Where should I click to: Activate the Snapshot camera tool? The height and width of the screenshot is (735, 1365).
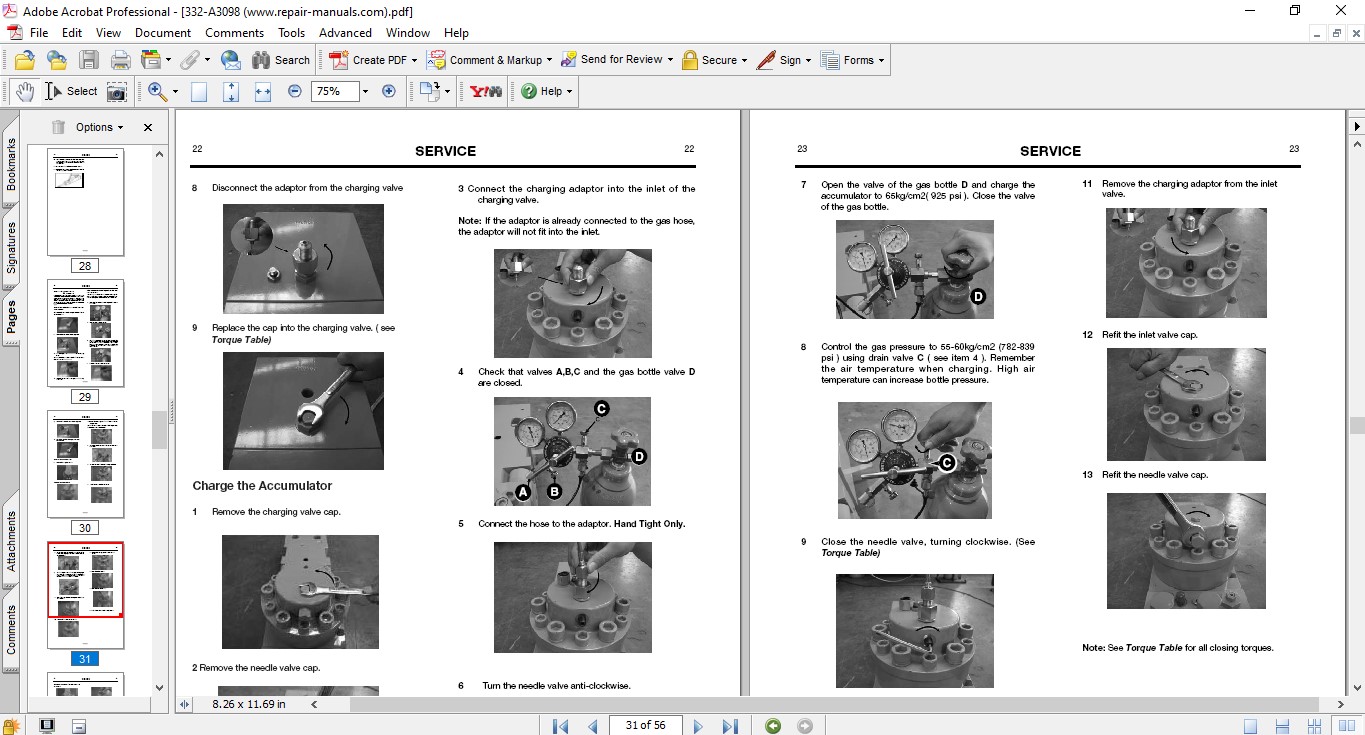(117, 91)
